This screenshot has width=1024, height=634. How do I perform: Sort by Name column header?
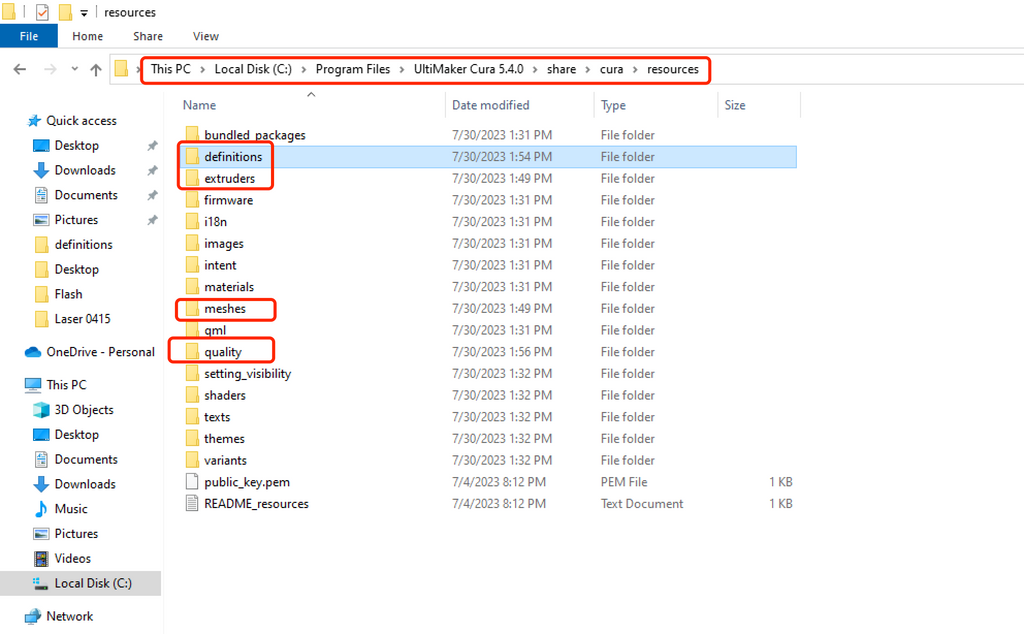pos(199,105)
